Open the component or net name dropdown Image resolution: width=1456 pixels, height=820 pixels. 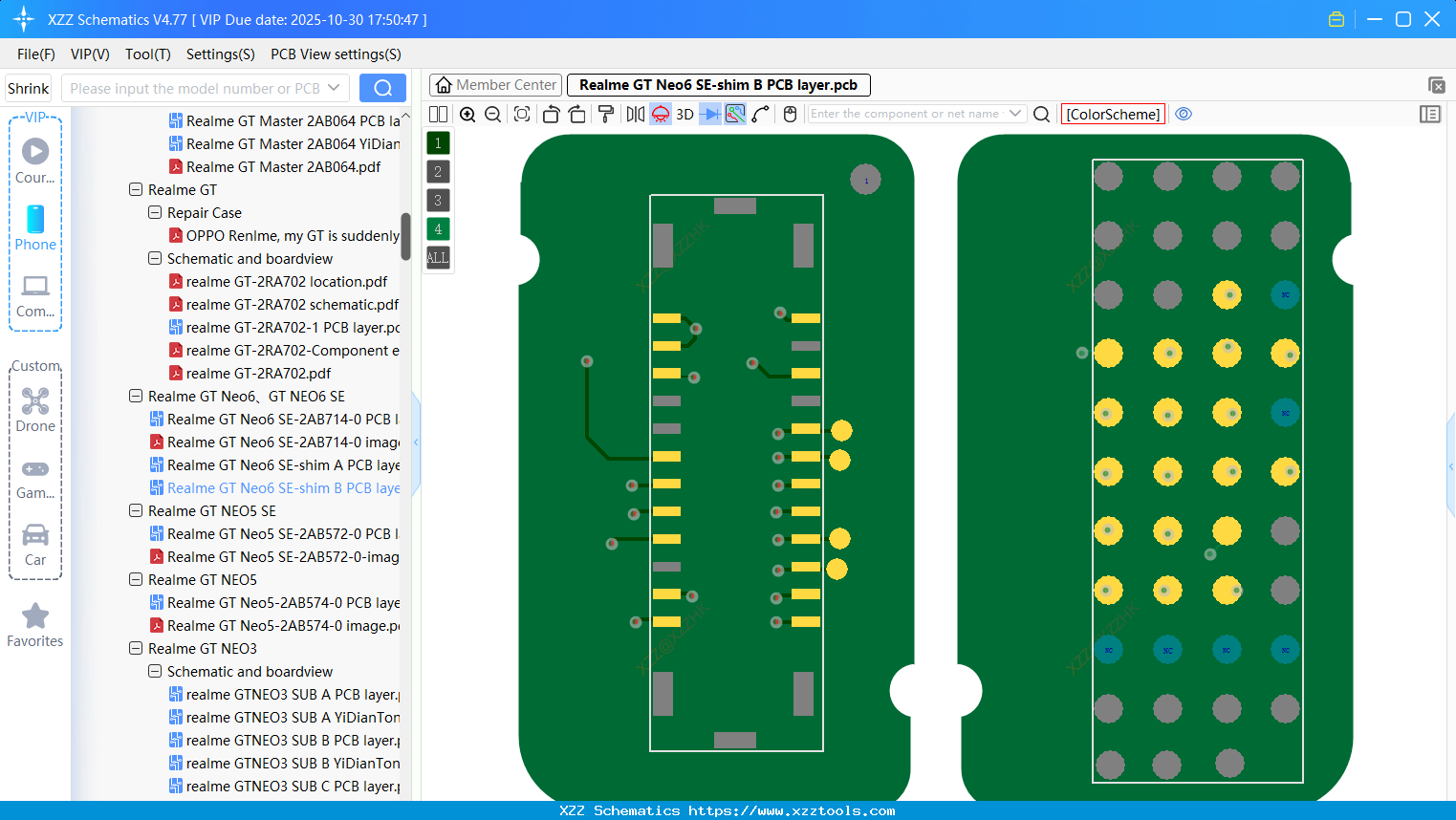1015,114
